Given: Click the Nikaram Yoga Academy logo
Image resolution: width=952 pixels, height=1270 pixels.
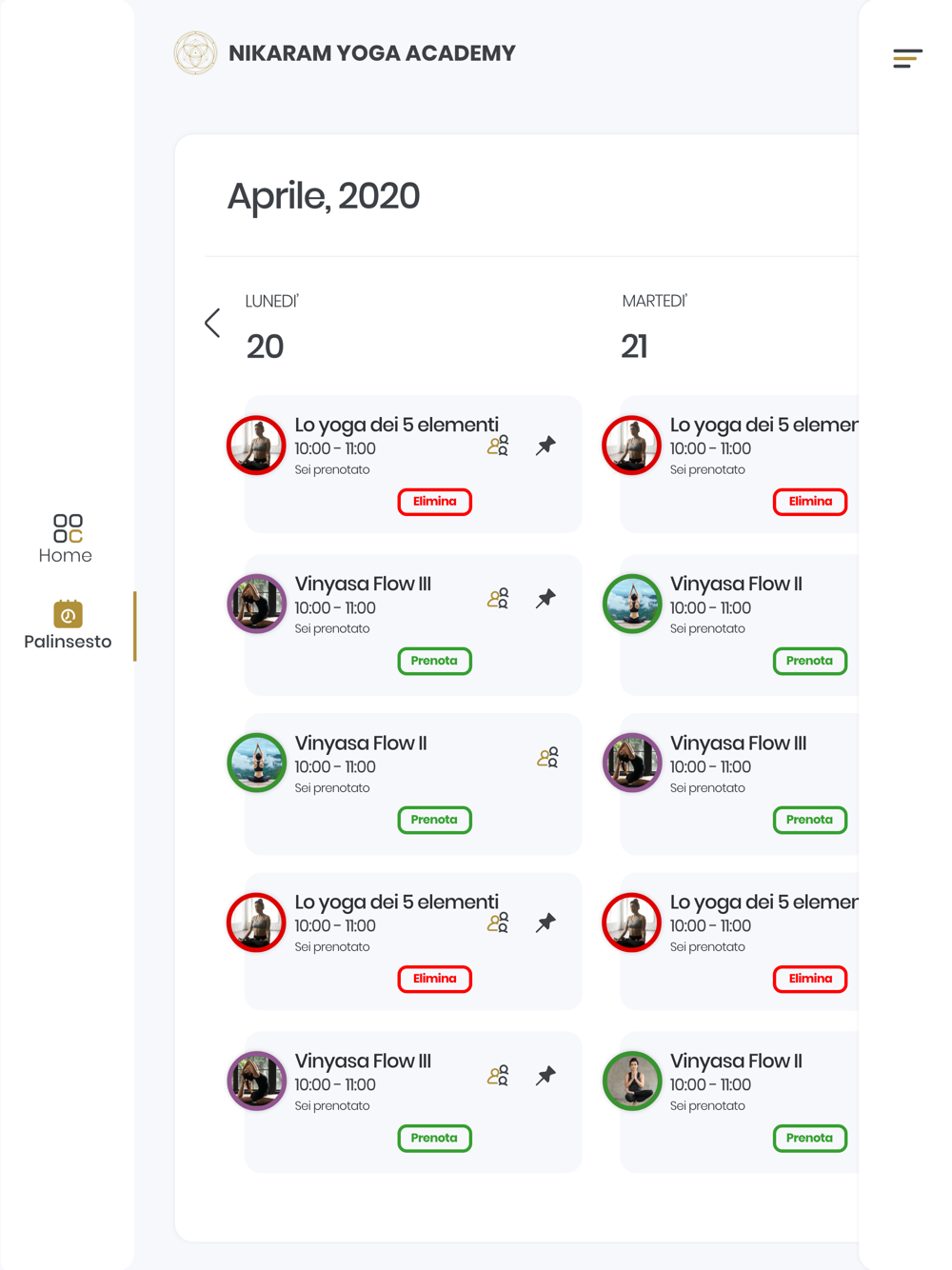Looking at the screenshot, I should [195, 53].
